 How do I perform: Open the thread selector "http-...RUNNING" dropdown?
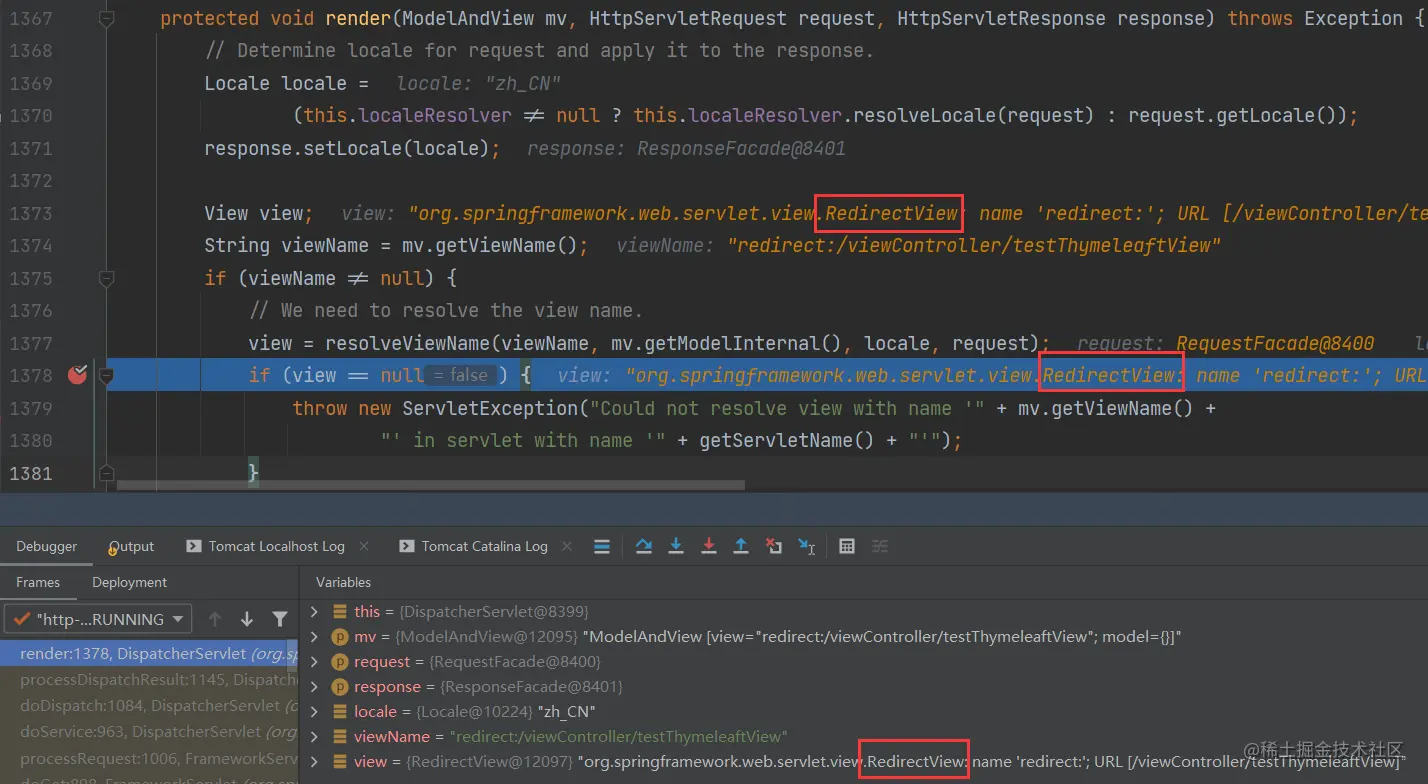pos(97,619)
